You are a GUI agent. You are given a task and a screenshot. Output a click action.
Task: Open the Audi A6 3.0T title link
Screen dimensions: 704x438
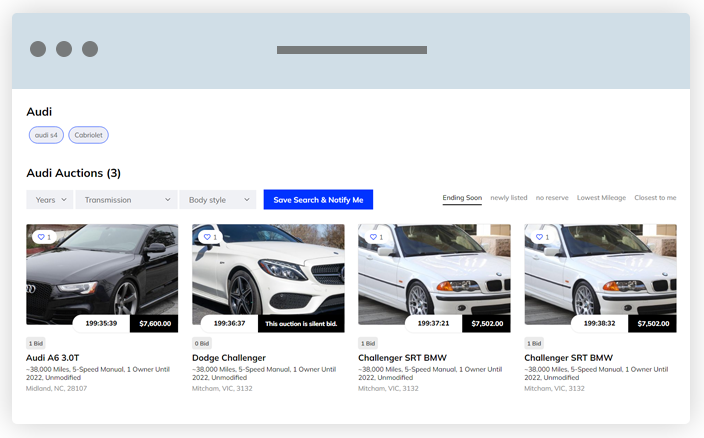pyautogui.click(x=53, y=358)
